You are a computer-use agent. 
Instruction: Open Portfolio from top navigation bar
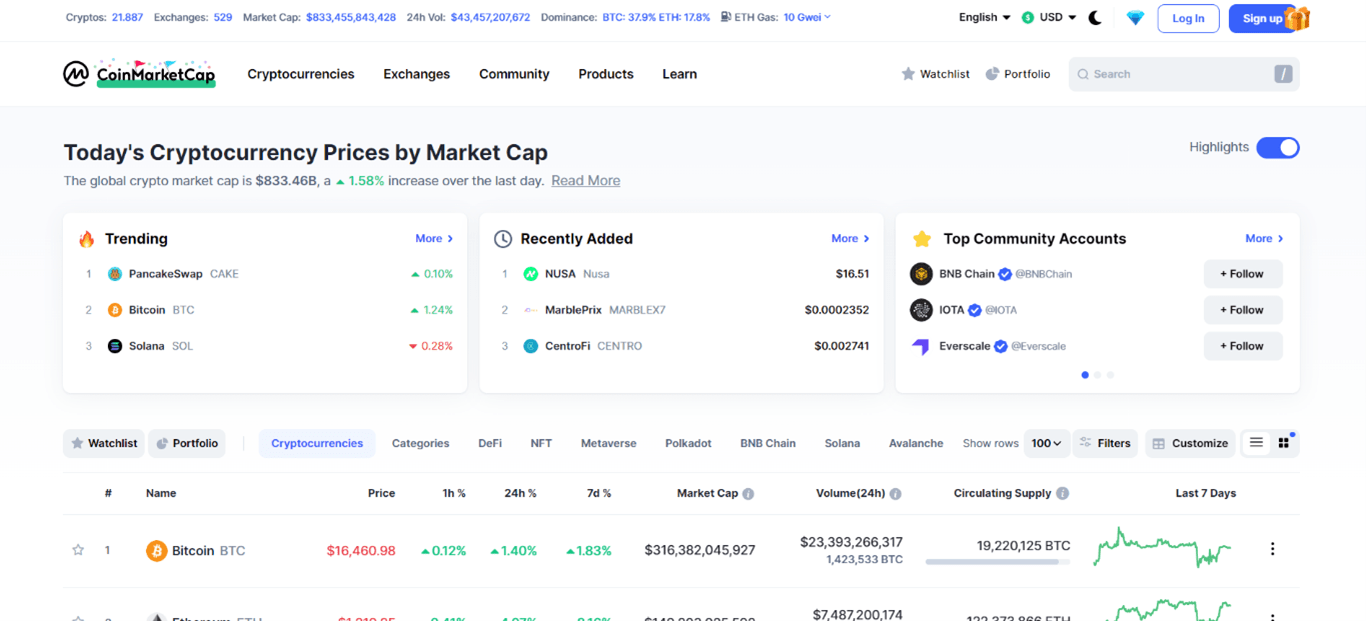pos(1018,74)
